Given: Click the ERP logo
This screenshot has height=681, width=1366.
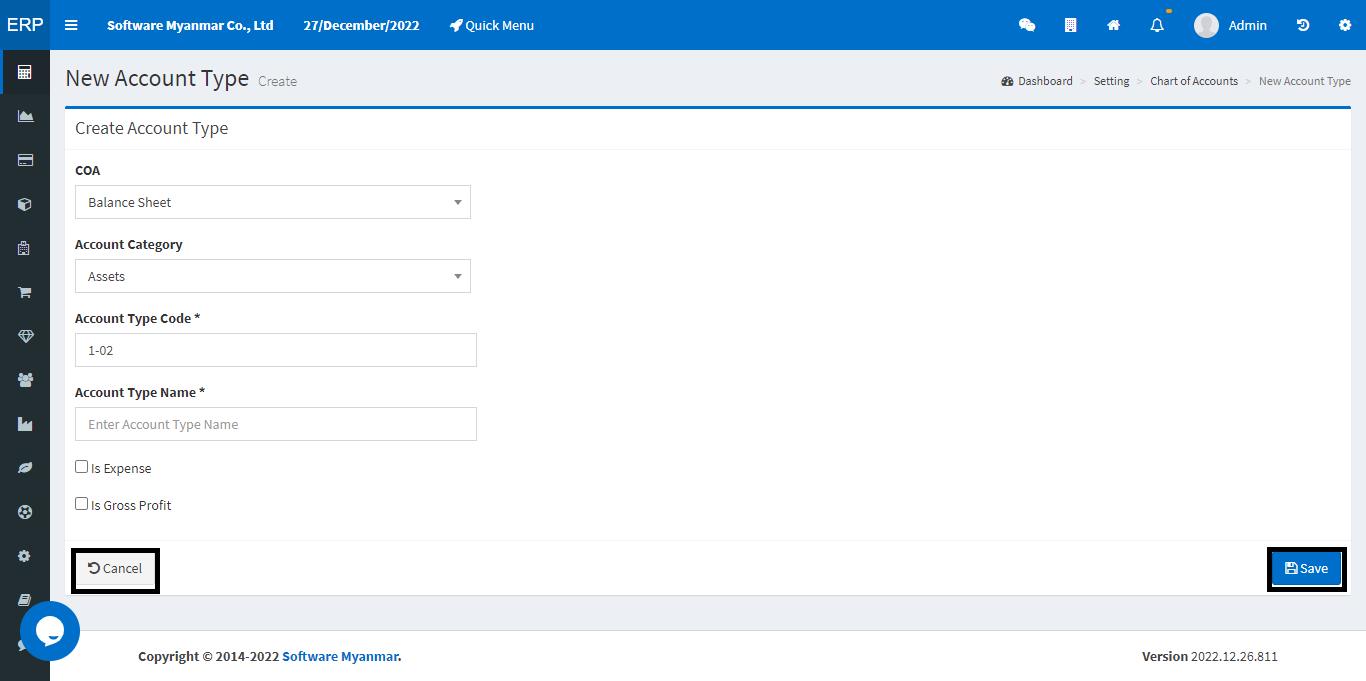Looking at the screenshot, I should [25, 25].
